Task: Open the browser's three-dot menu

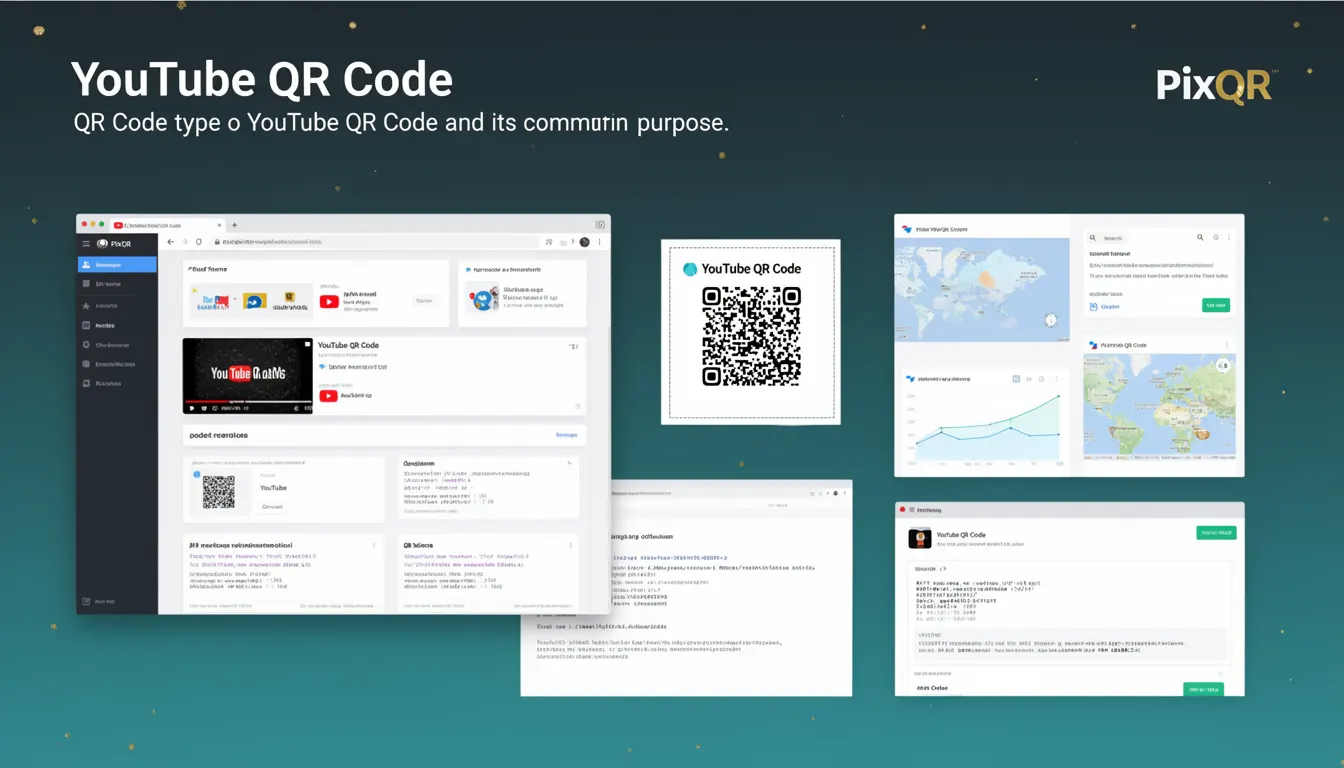Action: pos(599,242)
